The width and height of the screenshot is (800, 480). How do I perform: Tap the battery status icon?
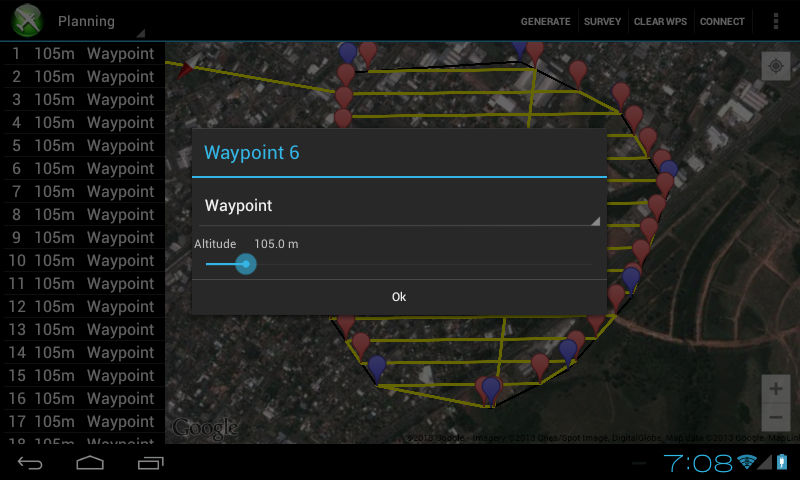[782, 462]
